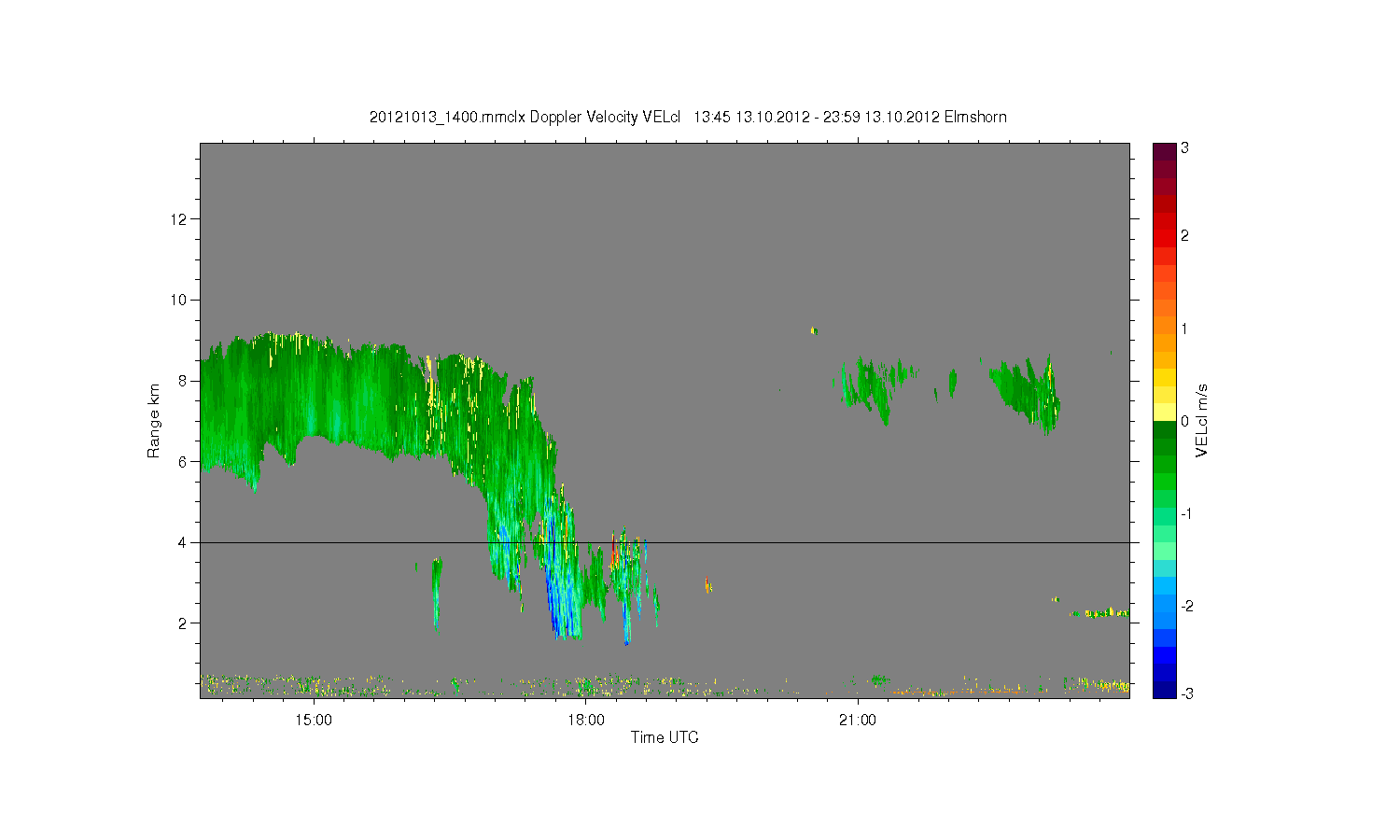This screenshot has height=840, width=1400.
Task: Click the 6 km range tick label
Action: pos(185,461)
